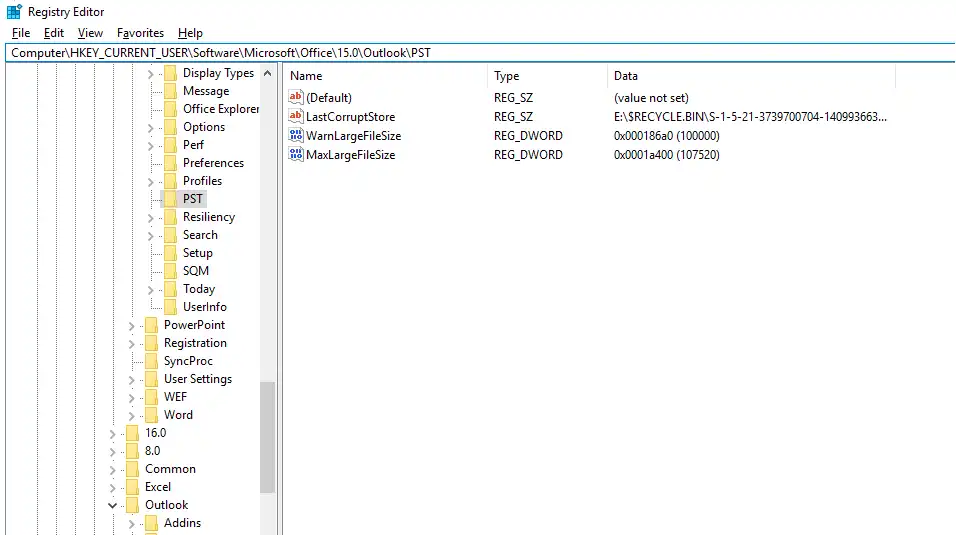Click the SQM folder icon
956x535 pixels.
click(x=171, y=271)
